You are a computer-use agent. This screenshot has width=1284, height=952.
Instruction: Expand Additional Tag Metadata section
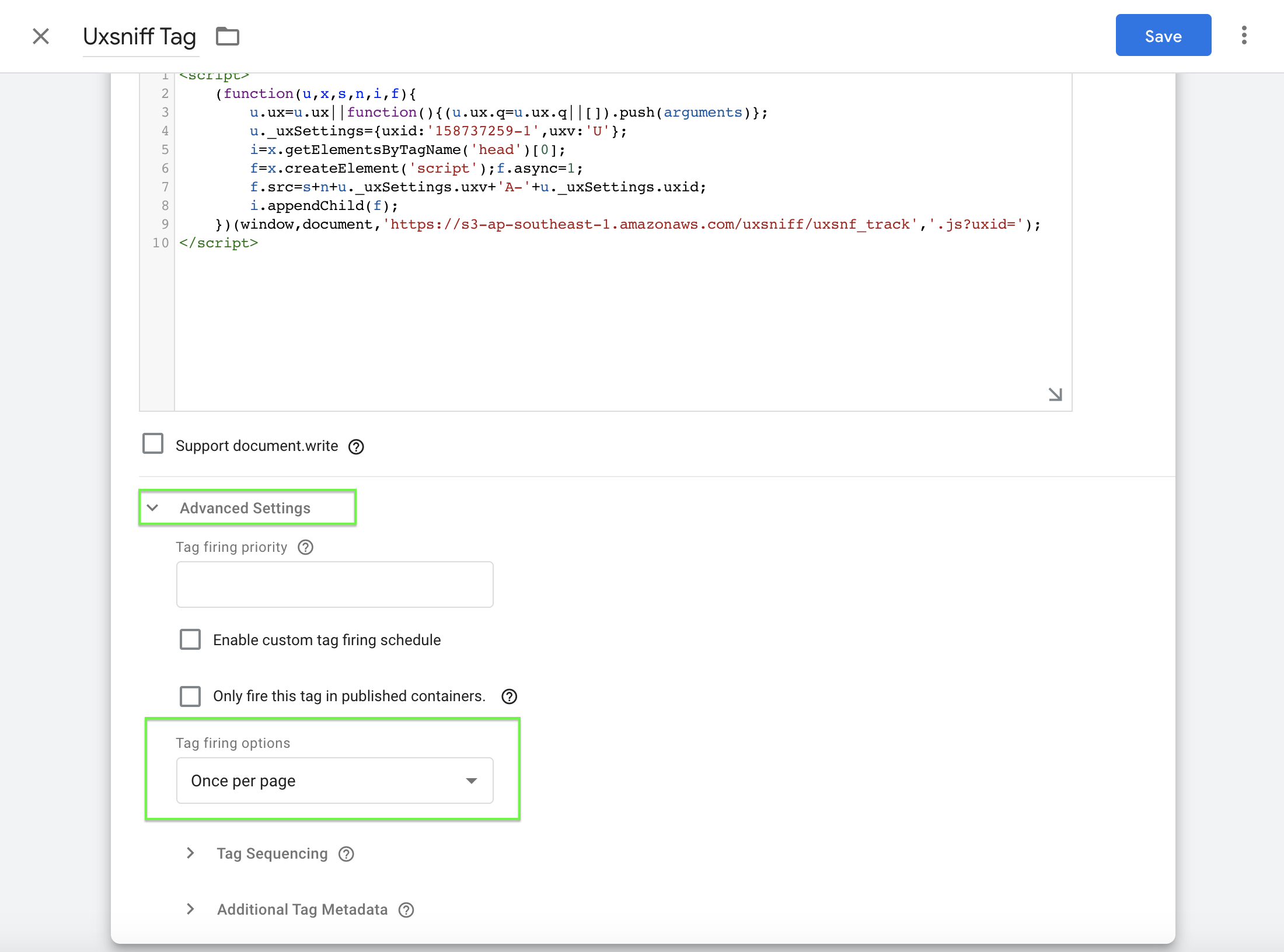tap(191, 909)
